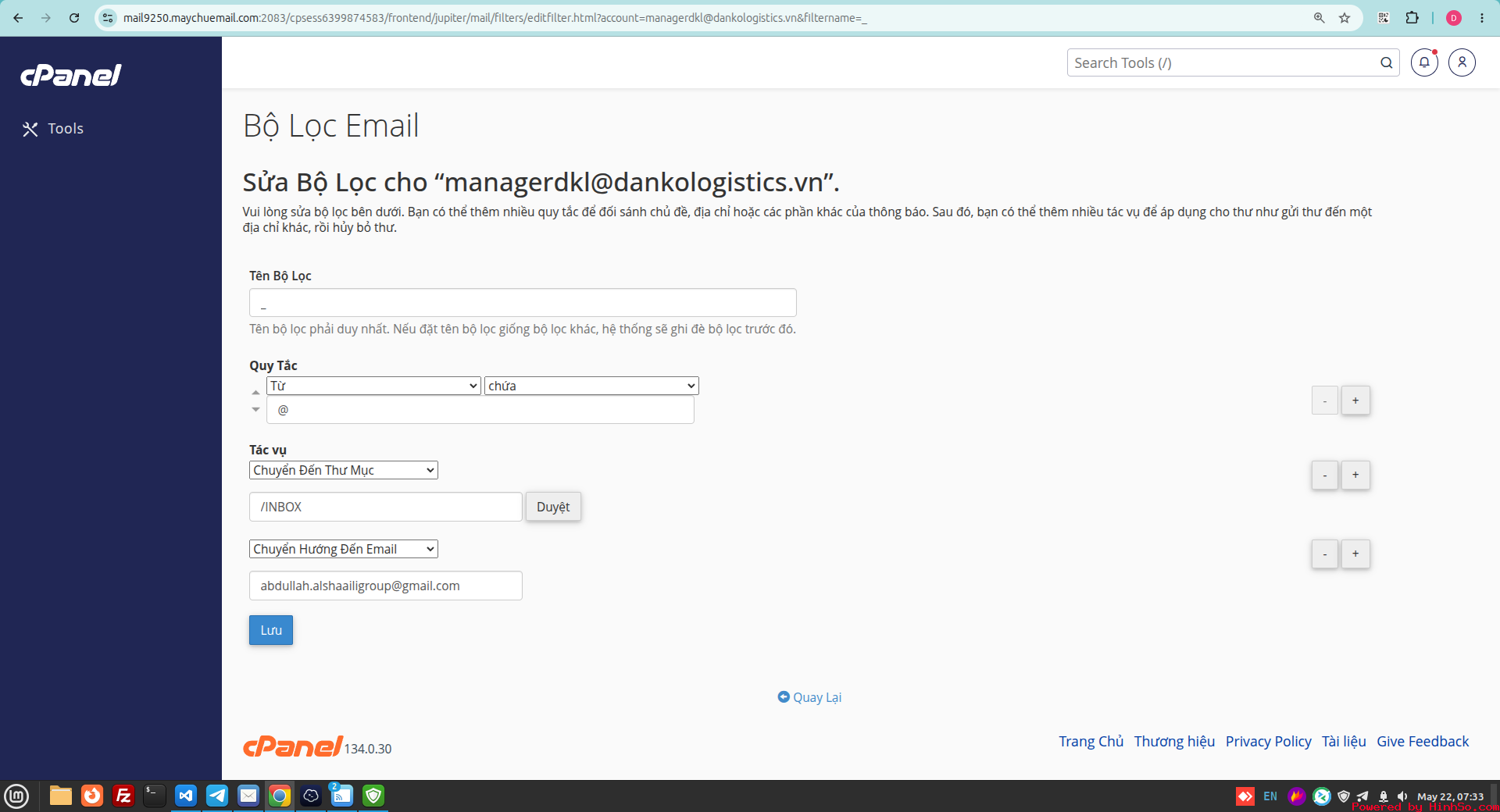
Task: Open the notifications bell
Action: (x=1424, y=62)
